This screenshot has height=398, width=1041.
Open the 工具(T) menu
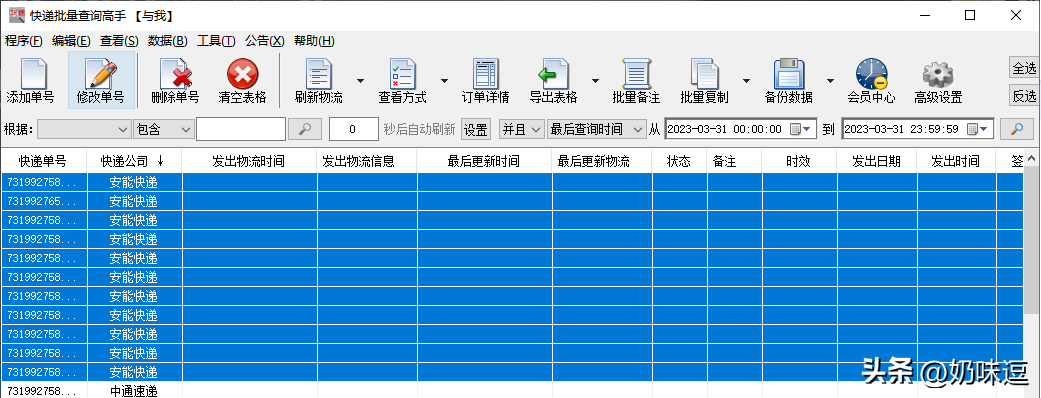tap(216, 41)
